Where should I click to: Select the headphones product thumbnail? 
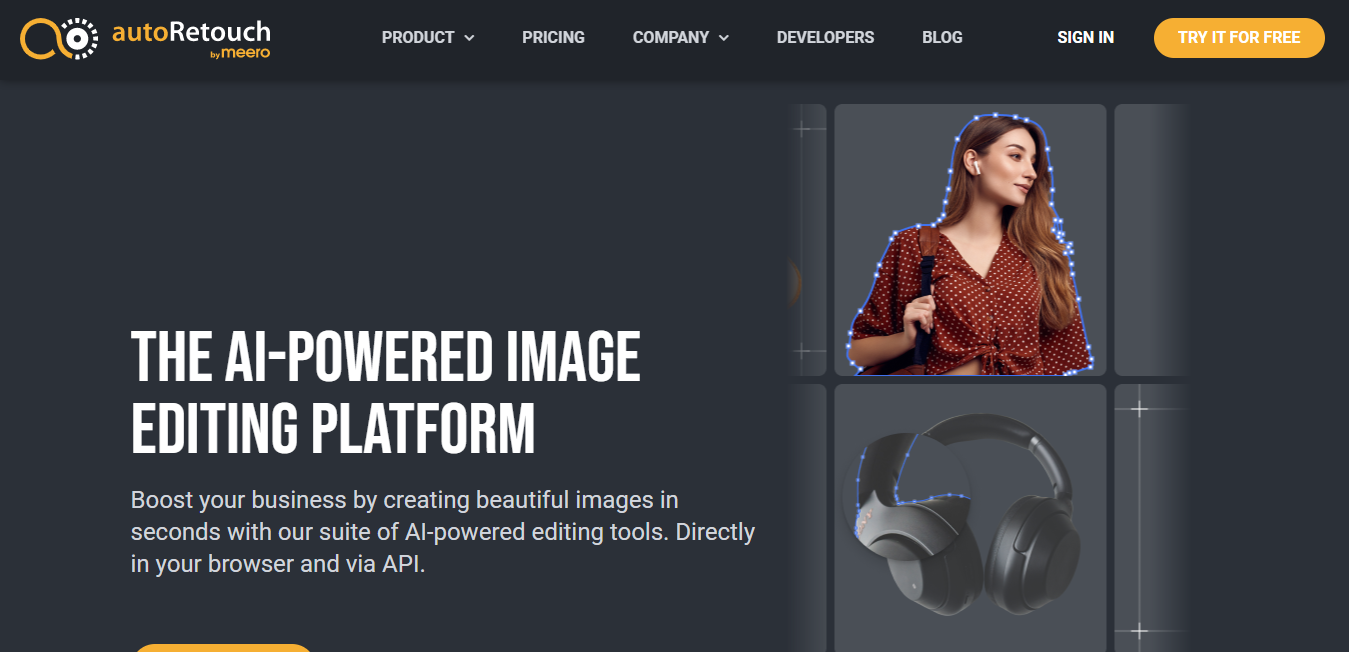coord(970,518)
